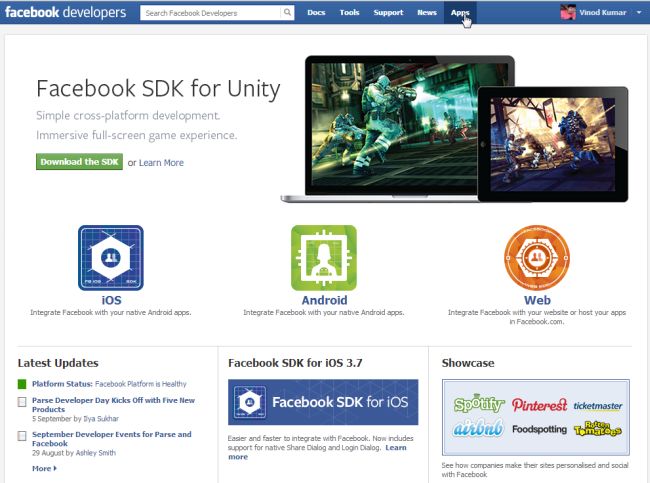This screenshot has height=483, width=650.
Task: Open the News menu
Action: (x=427, y=12)
